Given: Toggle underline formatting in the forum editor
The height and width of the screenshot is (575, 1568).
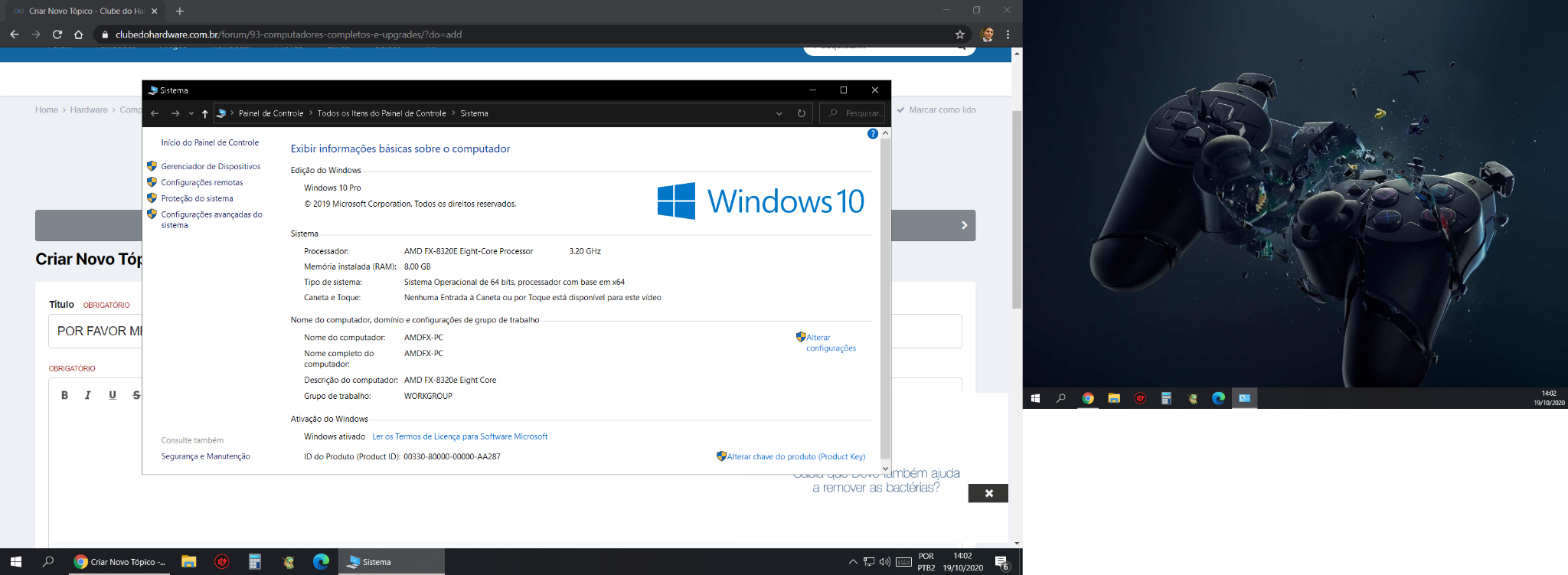Looking at the screenshot, I should click(x=113, y=395).
